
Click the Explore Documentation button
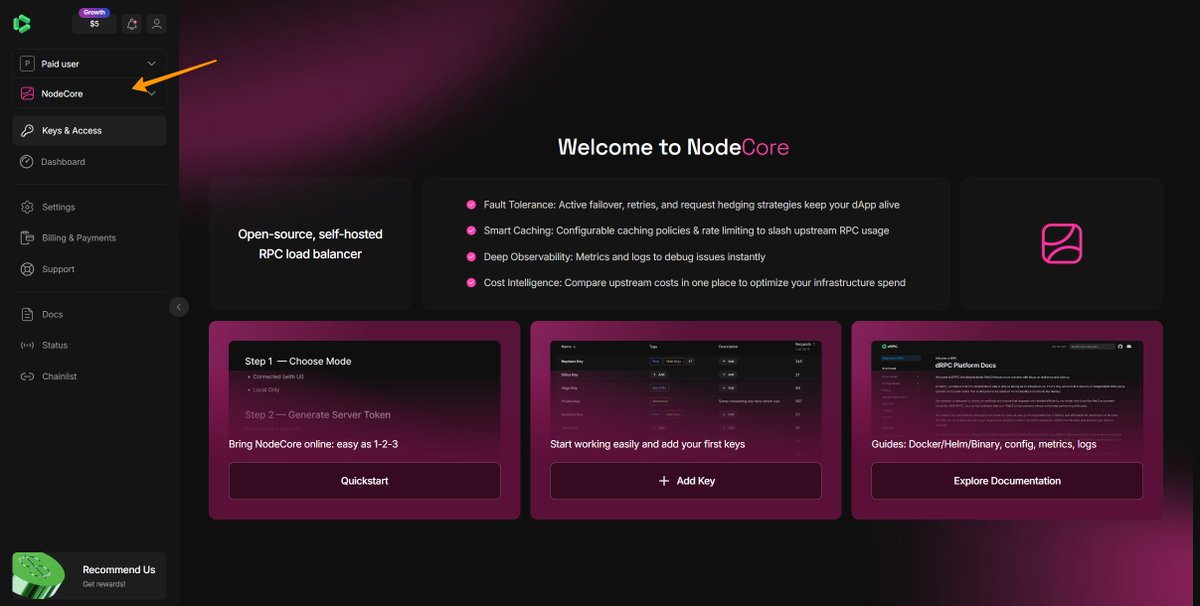(1007, 481)
